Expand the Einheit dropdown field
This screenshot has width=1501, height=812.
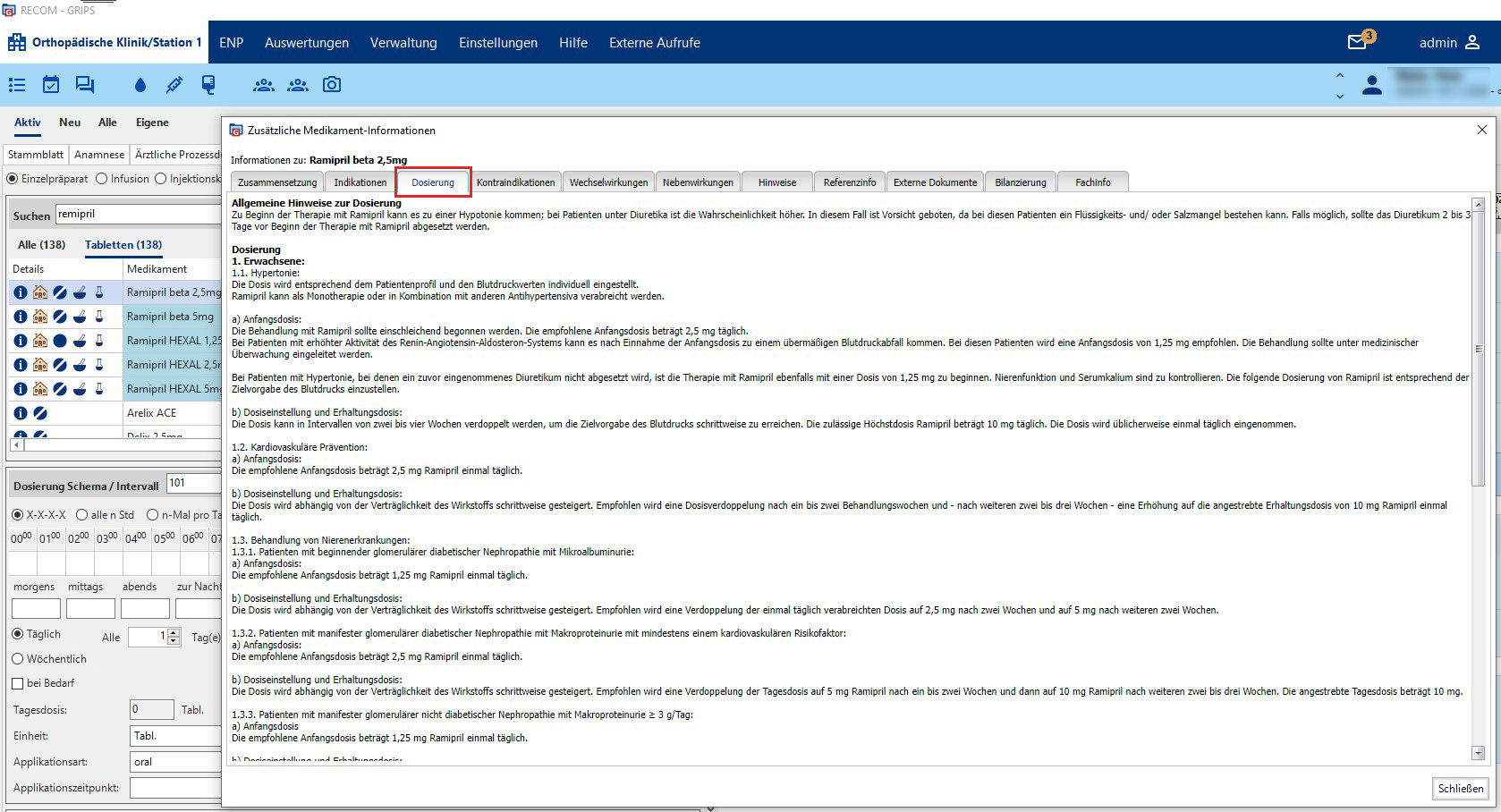(175, 736)
